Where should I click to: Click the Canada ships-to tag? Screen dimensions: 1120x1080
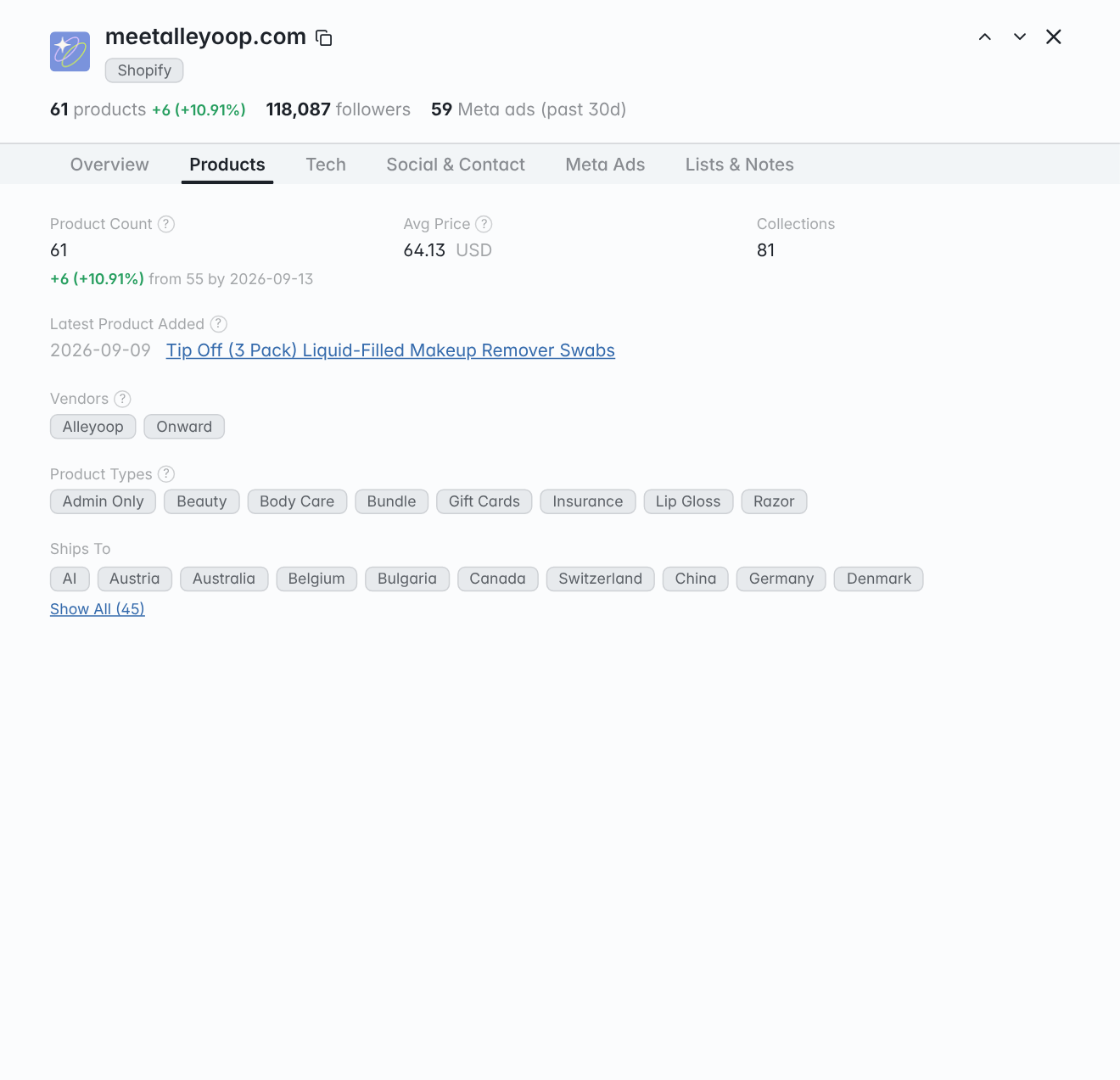(498, 579)
